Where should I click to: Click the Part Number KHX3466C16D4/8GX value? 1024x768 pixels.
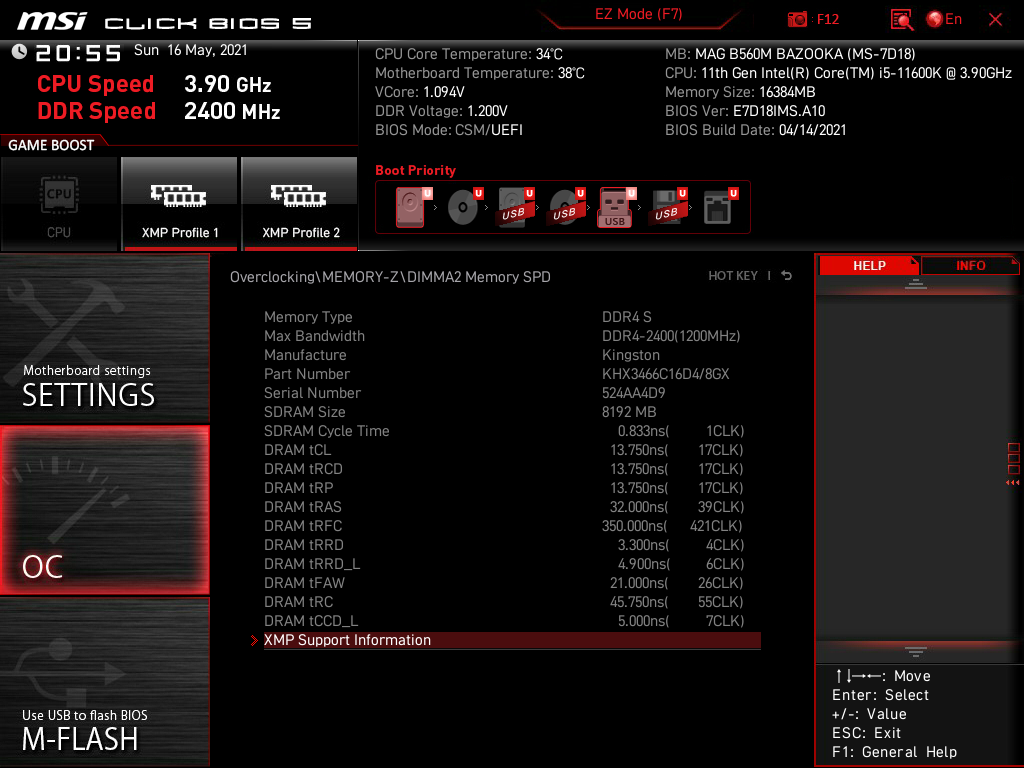[x=665, y=374]
